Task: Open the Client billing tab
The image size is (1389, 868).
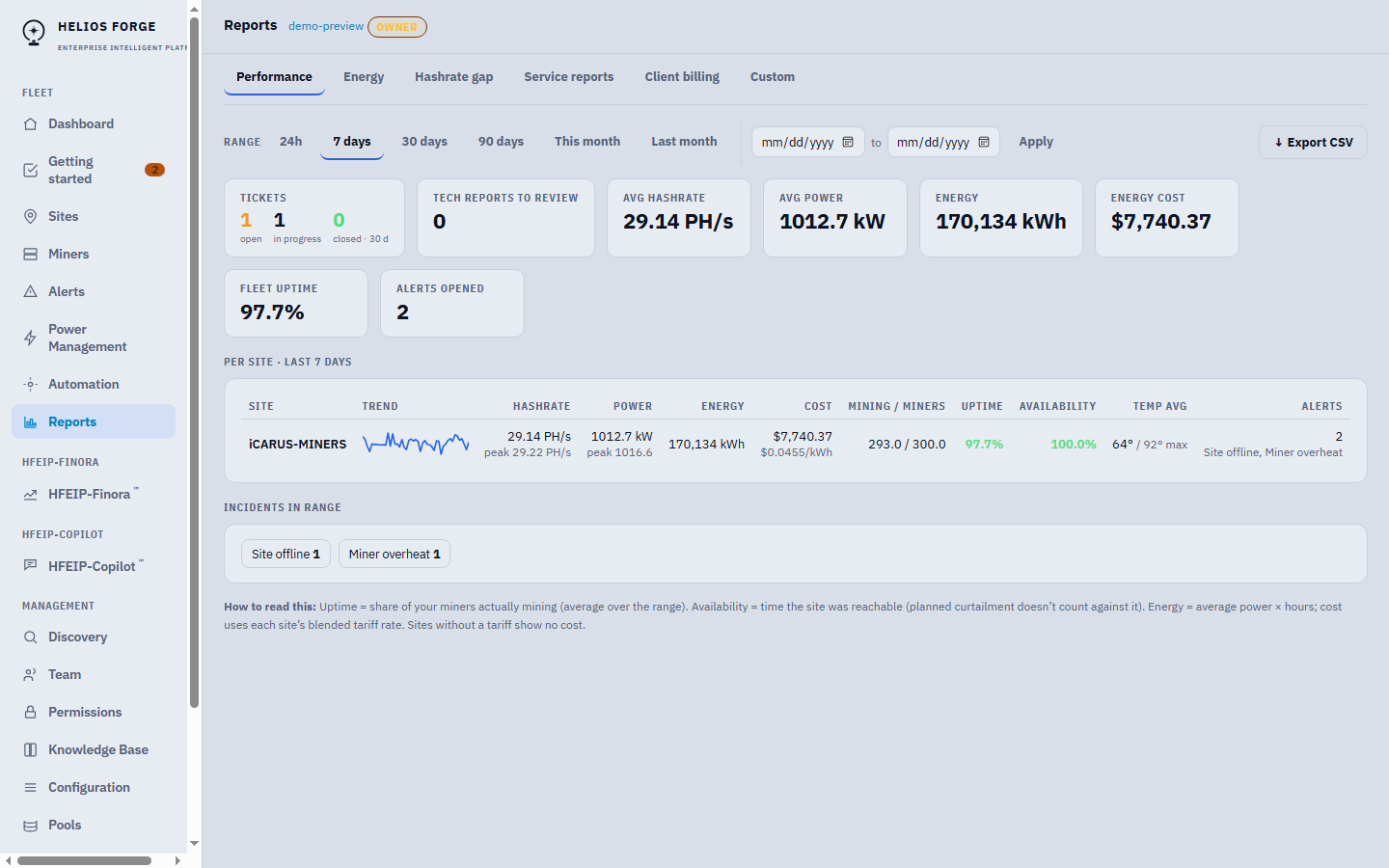Action: point(682,77)
